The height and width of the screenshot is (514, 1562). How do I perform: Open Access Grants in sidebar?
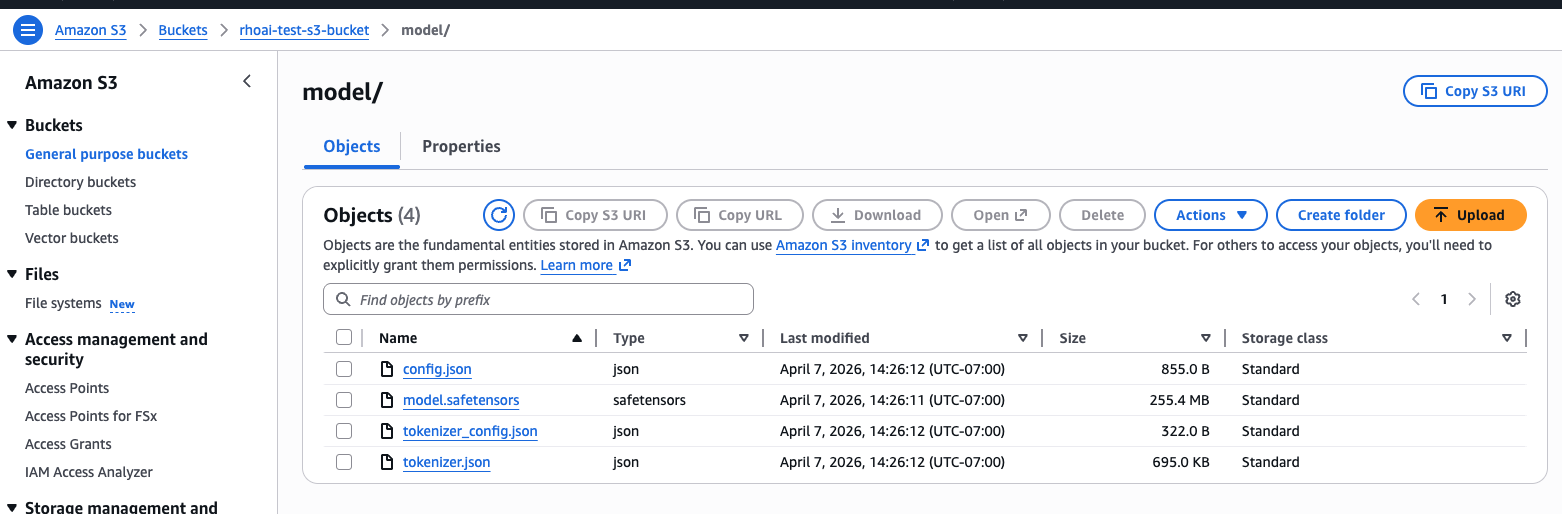click(x=68, y=444)
